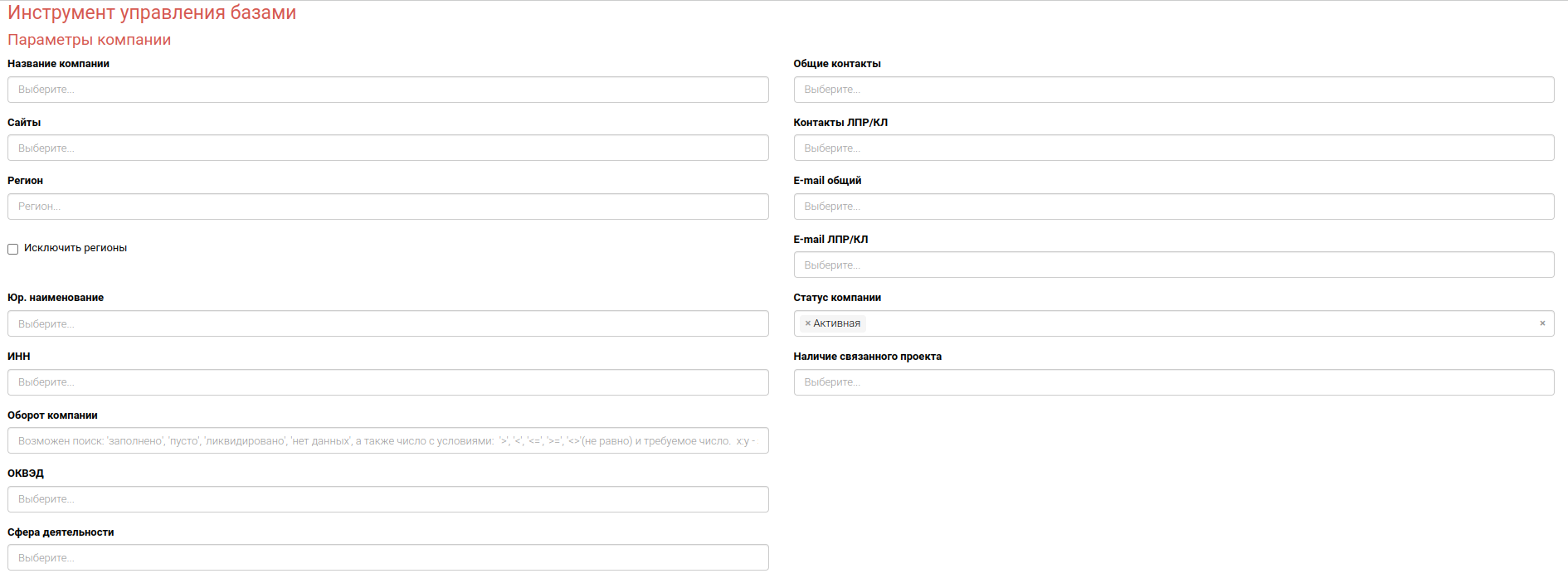Click the Исключить регионы label text
1568x583 pixels.
[75, 248]
